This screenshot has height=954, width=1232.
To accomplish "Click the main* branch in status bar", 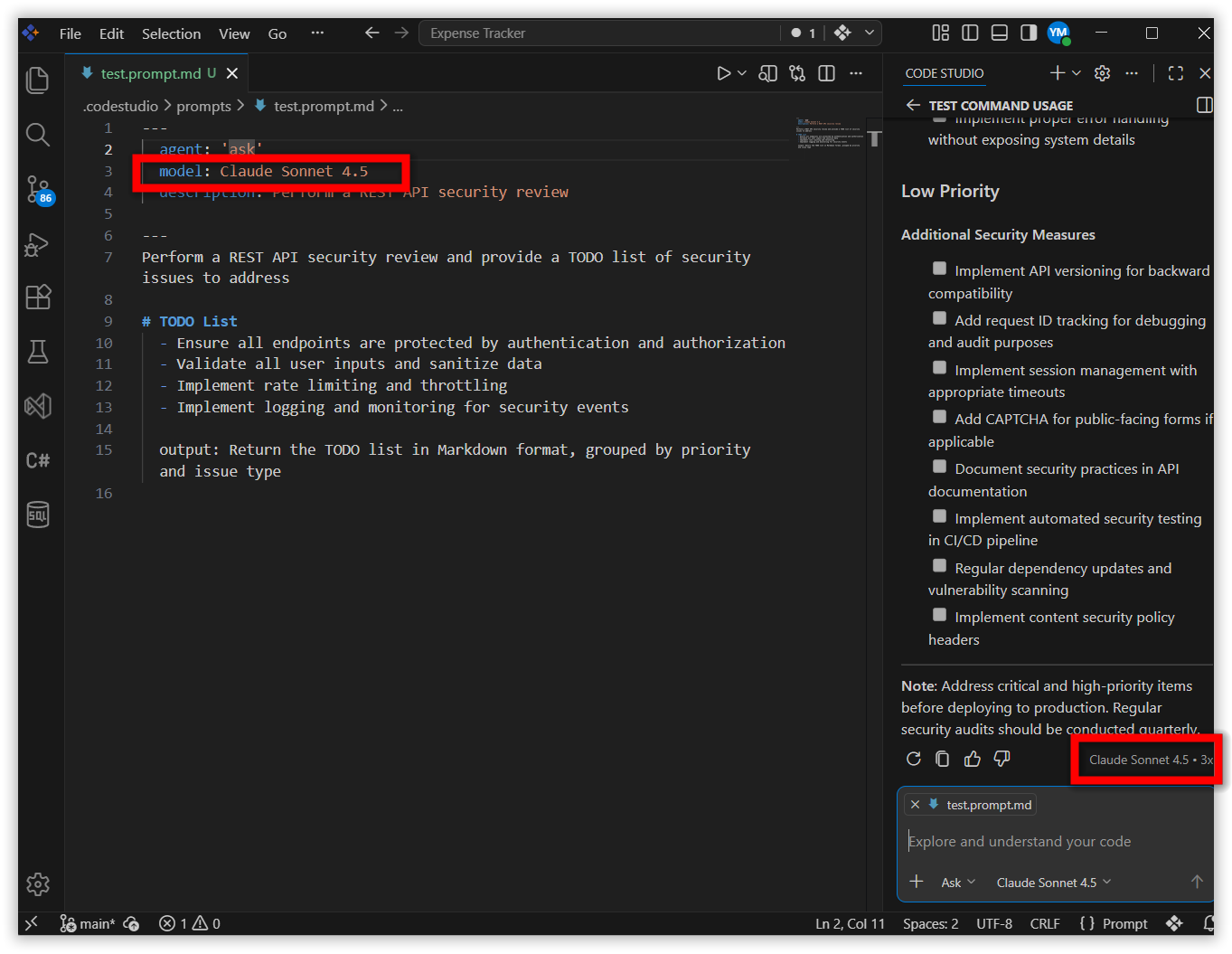I will coord(88,923).
